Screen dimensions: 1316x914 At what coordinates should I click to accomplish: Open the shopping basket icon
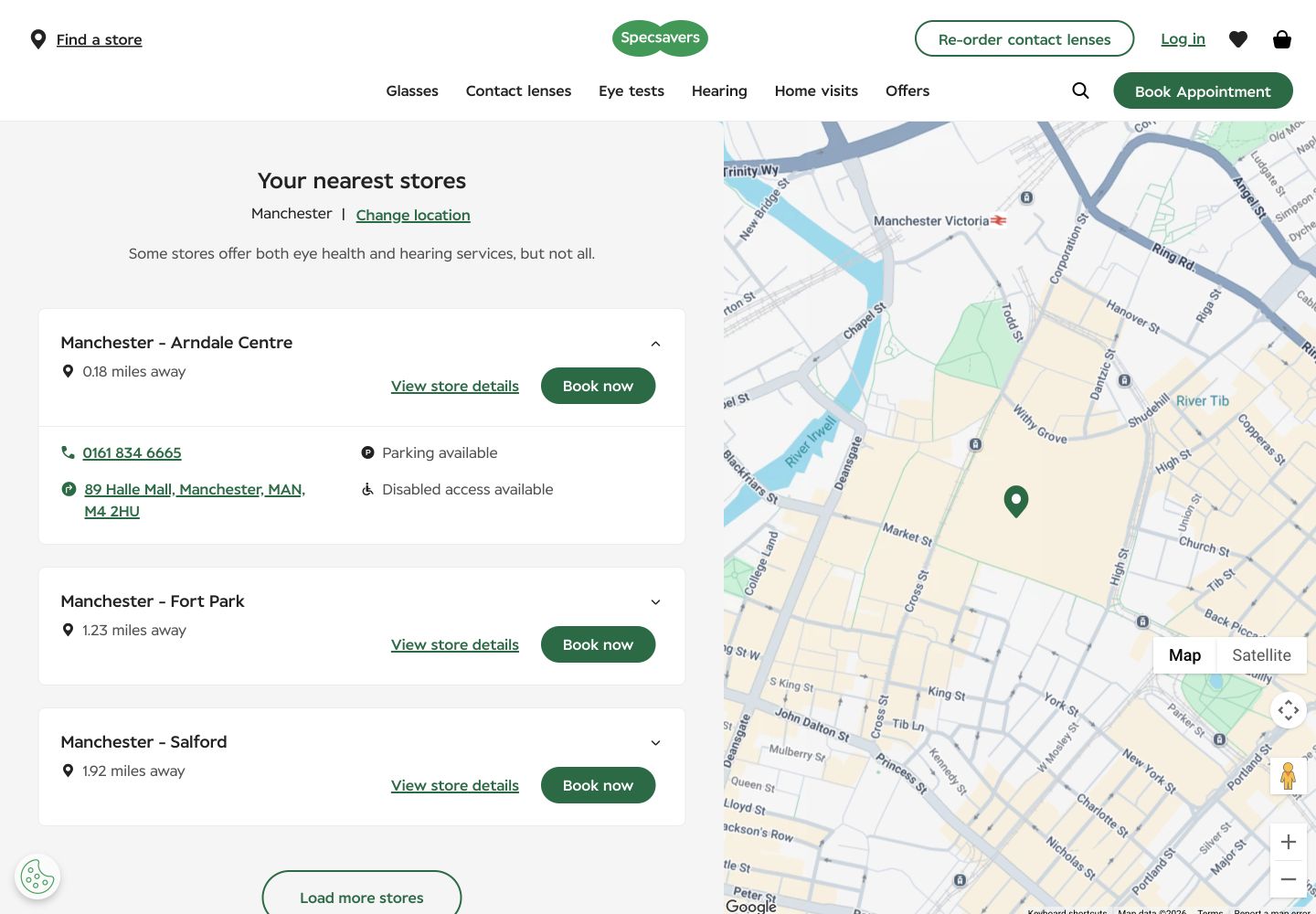click(x=1282, y=39)
